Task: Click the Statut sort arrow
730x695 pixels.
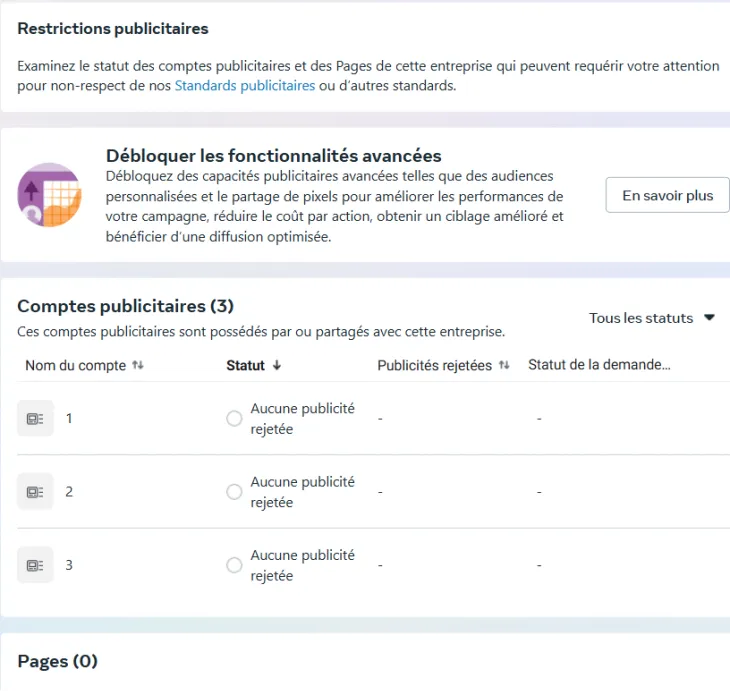Action: coord(277,366)
